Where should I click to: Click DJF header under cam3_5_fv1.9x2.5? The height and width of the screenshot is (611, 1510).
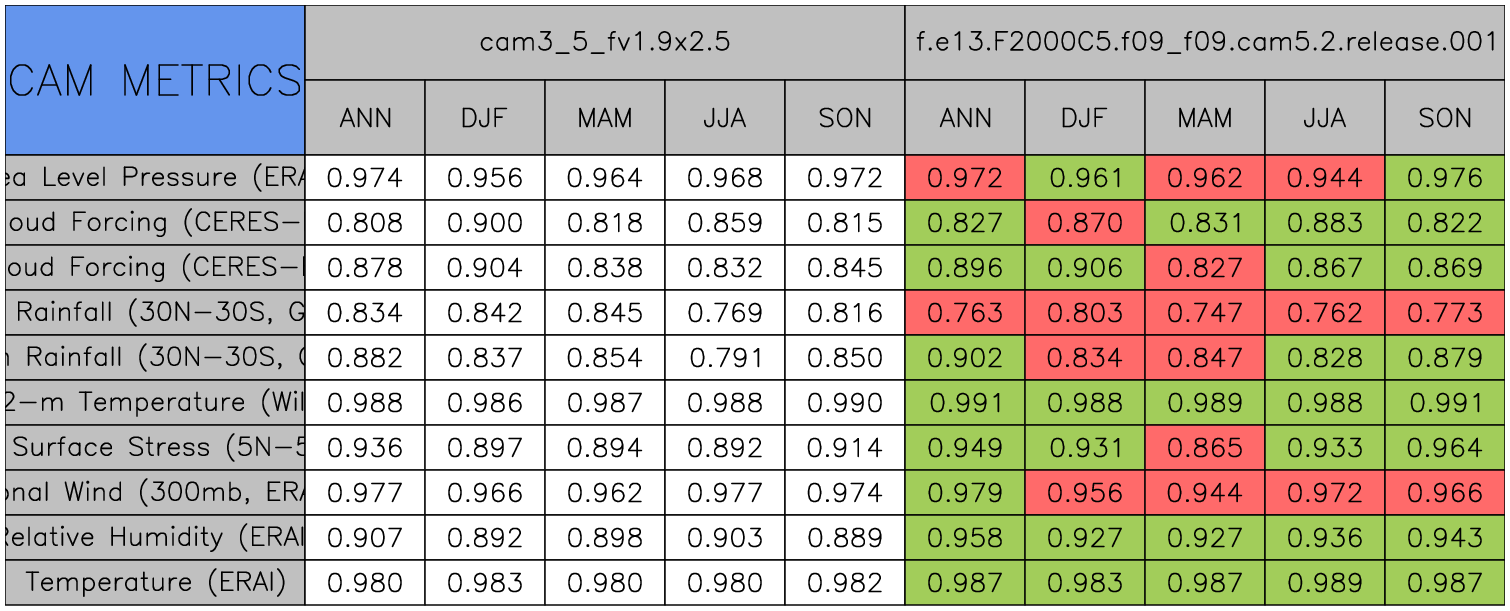point(484,118)
